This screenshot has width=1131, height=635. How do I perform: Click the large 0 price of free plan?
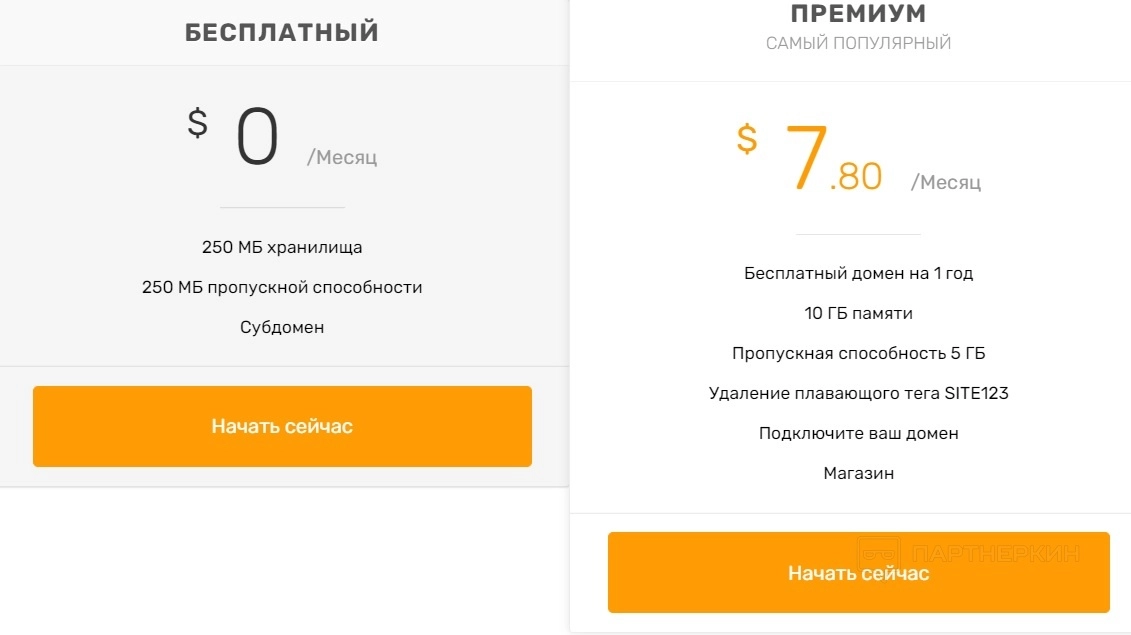257,138
